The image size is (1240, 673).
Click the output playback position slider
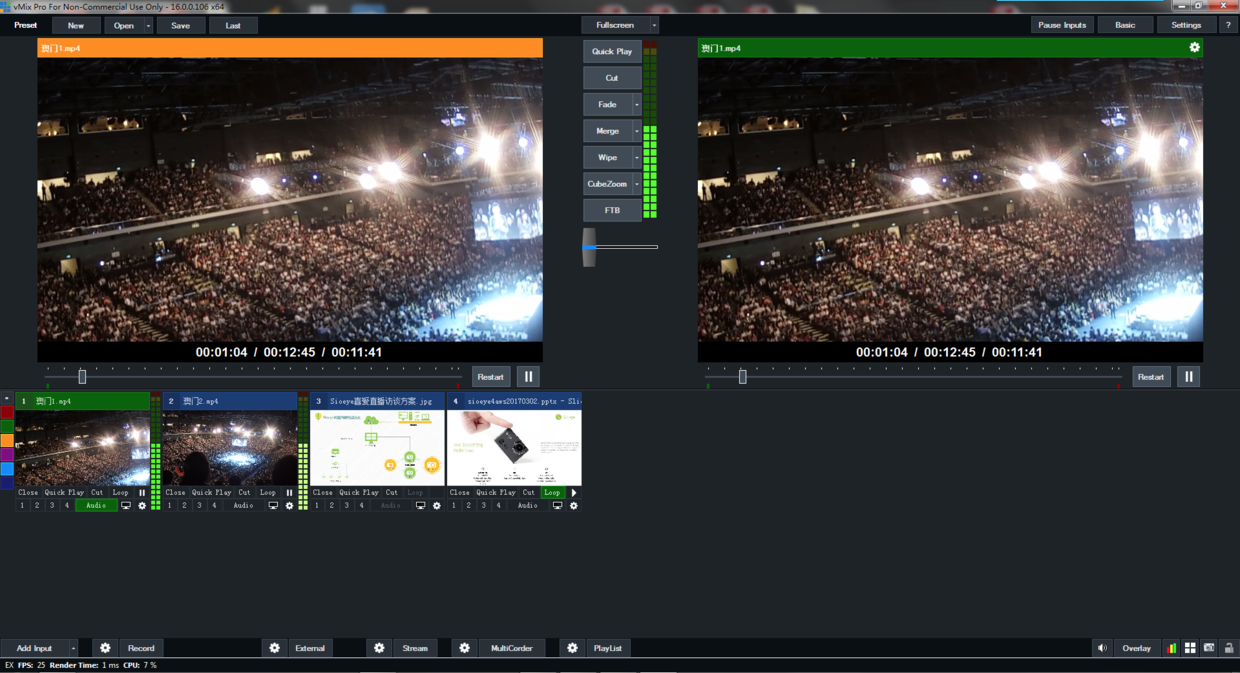coord(742,377)
